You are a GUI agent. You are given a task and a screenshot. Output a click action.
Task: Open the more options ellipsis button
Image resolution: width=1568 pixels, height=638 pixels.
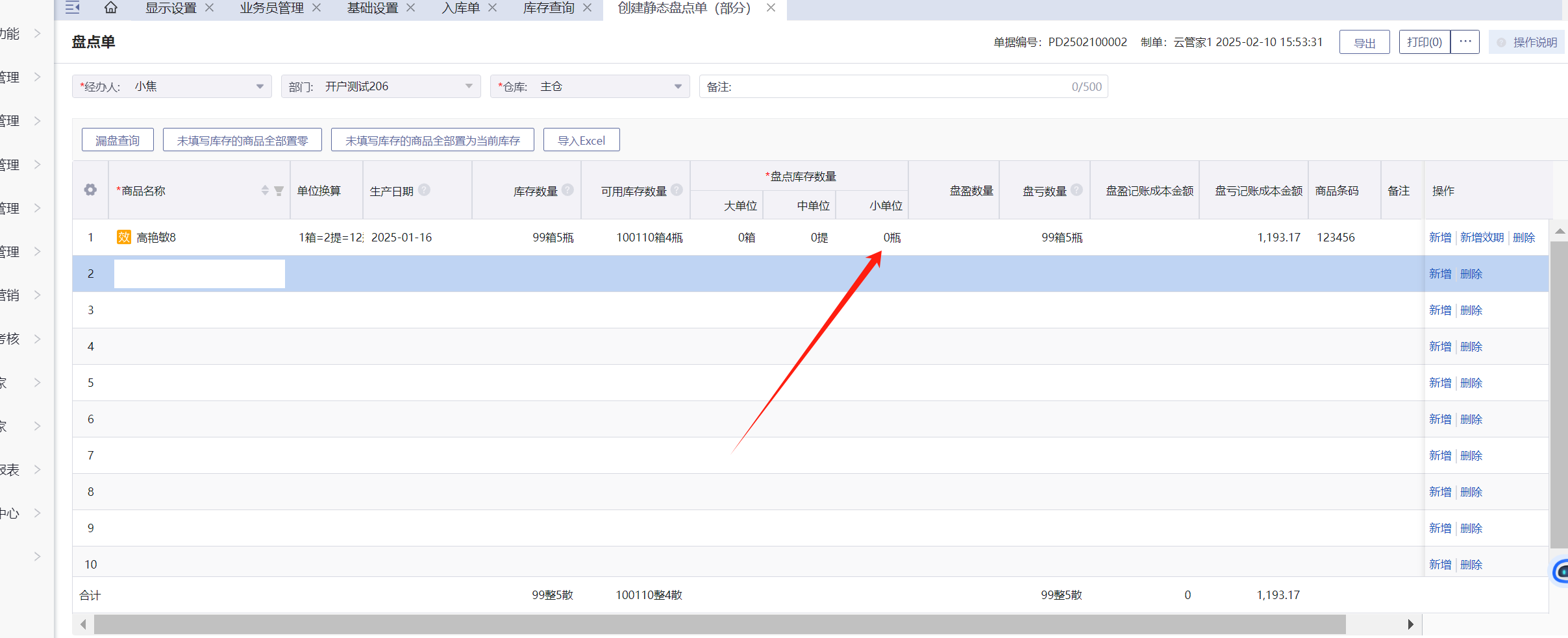tap(1465, 42)
